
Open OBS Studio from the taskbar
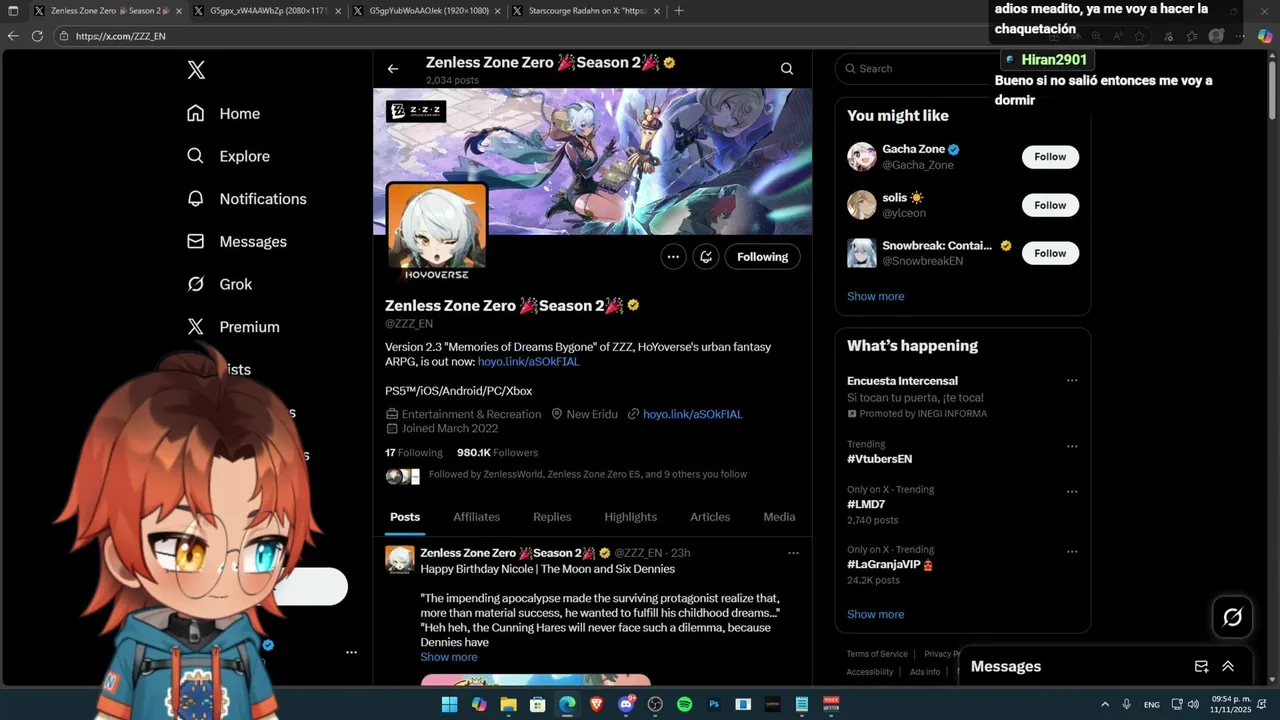655,704
